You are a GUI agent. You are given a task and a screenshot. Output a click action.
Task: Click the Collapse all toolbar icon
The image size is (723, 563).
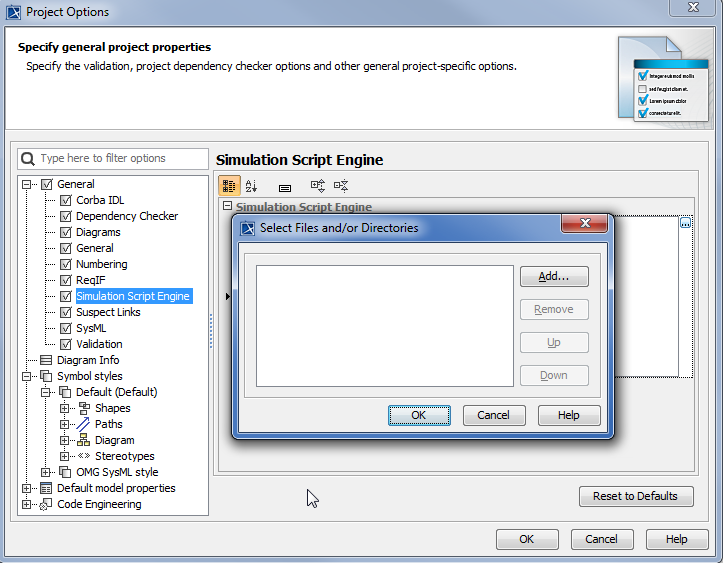[x=341, y=186]
